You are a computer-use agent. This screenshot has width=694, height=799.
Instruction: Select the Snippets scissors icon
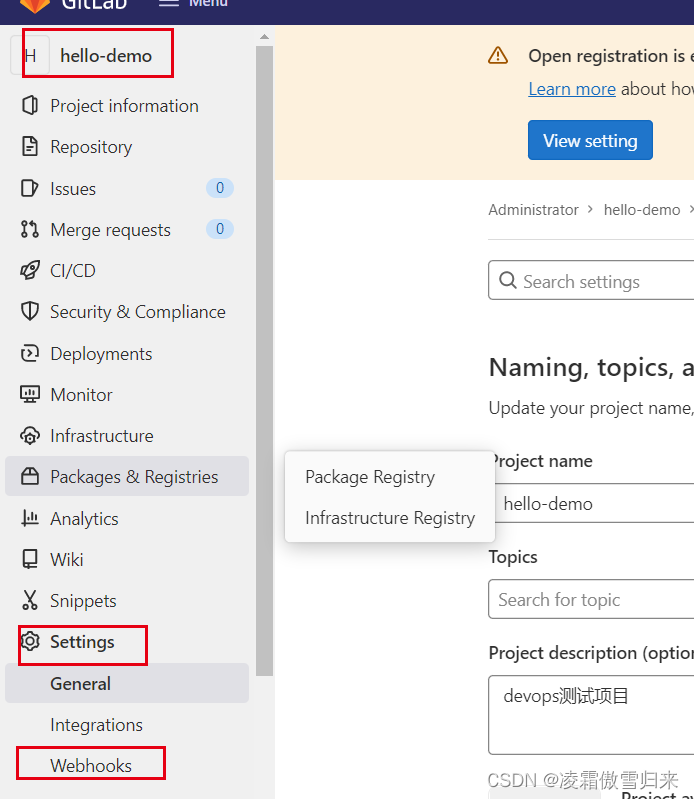tap(30, 601)
